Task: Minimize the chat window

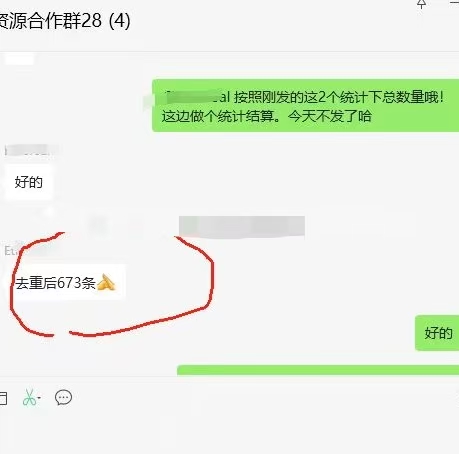Action: (x=455, y=3)
